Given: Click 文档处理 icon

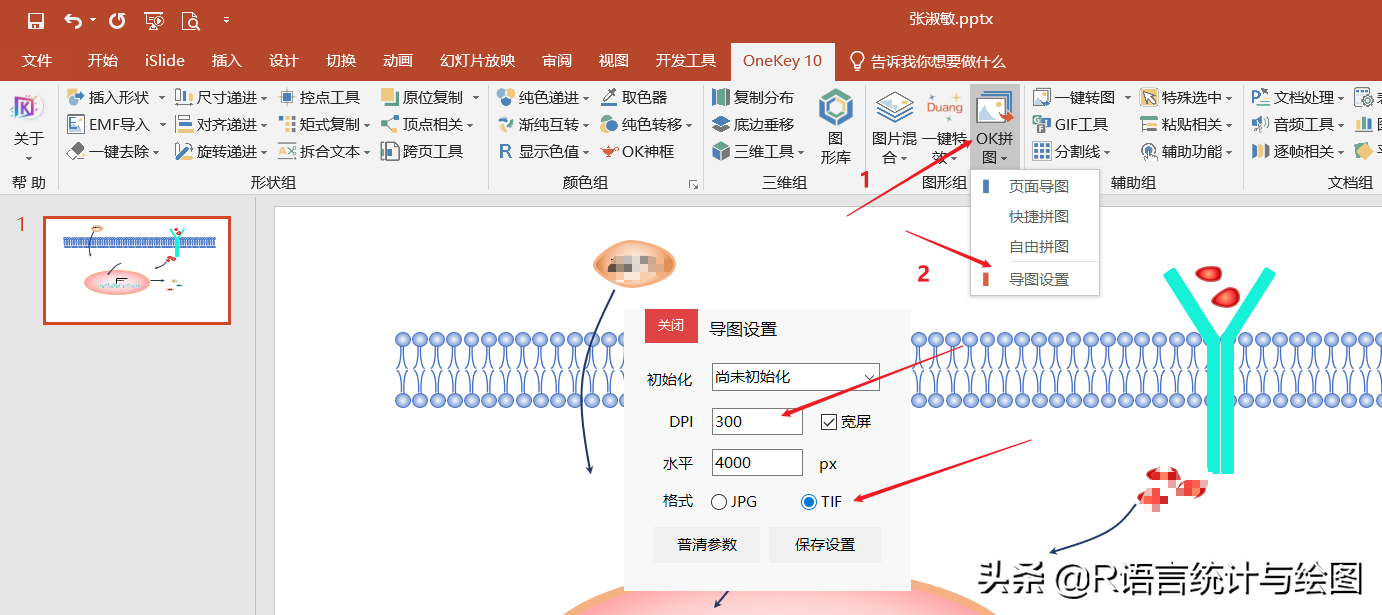Looking at the screenshot, I should tap(1260, 98).
